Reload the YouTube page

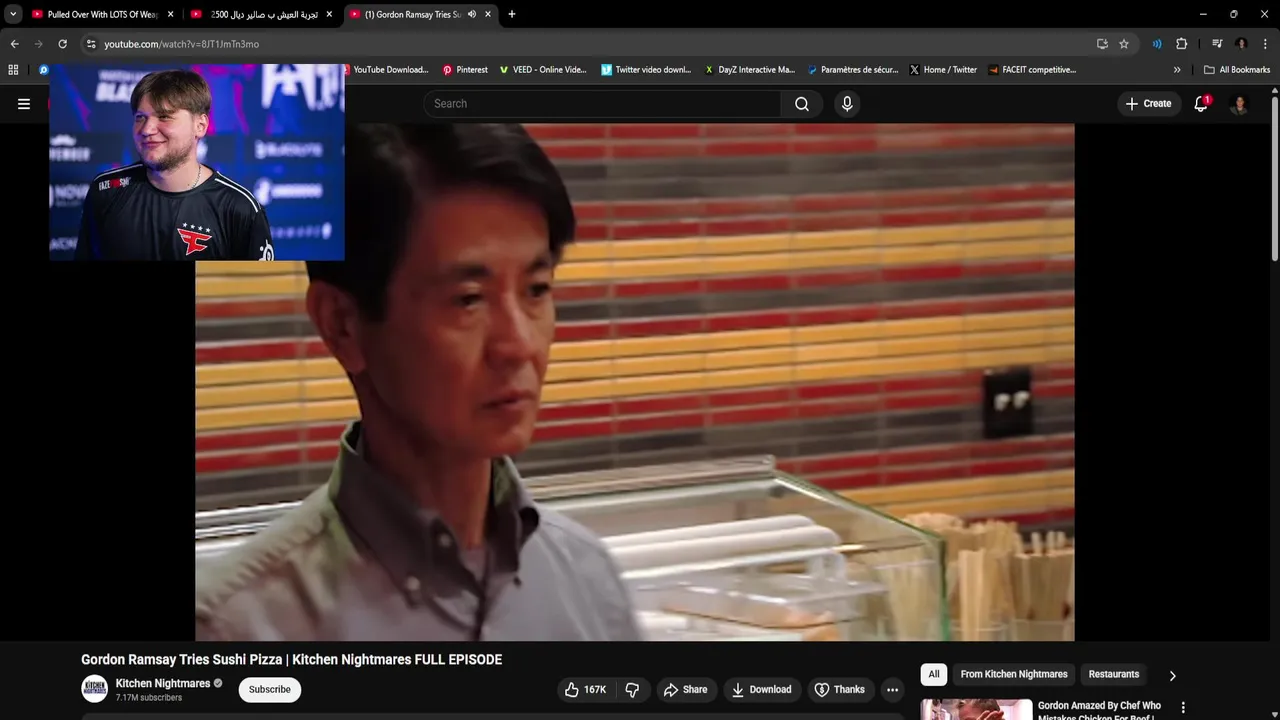(x=62, y=44)
